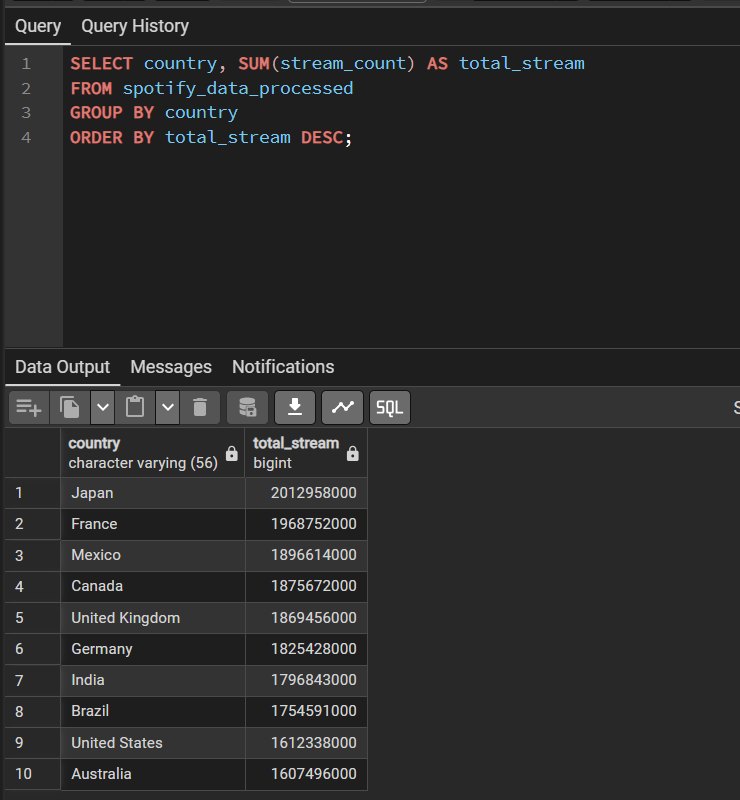Viewport: 740px width, 800px height.
Task: Click SELECT keyword in query line 1
Action: point(101,64)
